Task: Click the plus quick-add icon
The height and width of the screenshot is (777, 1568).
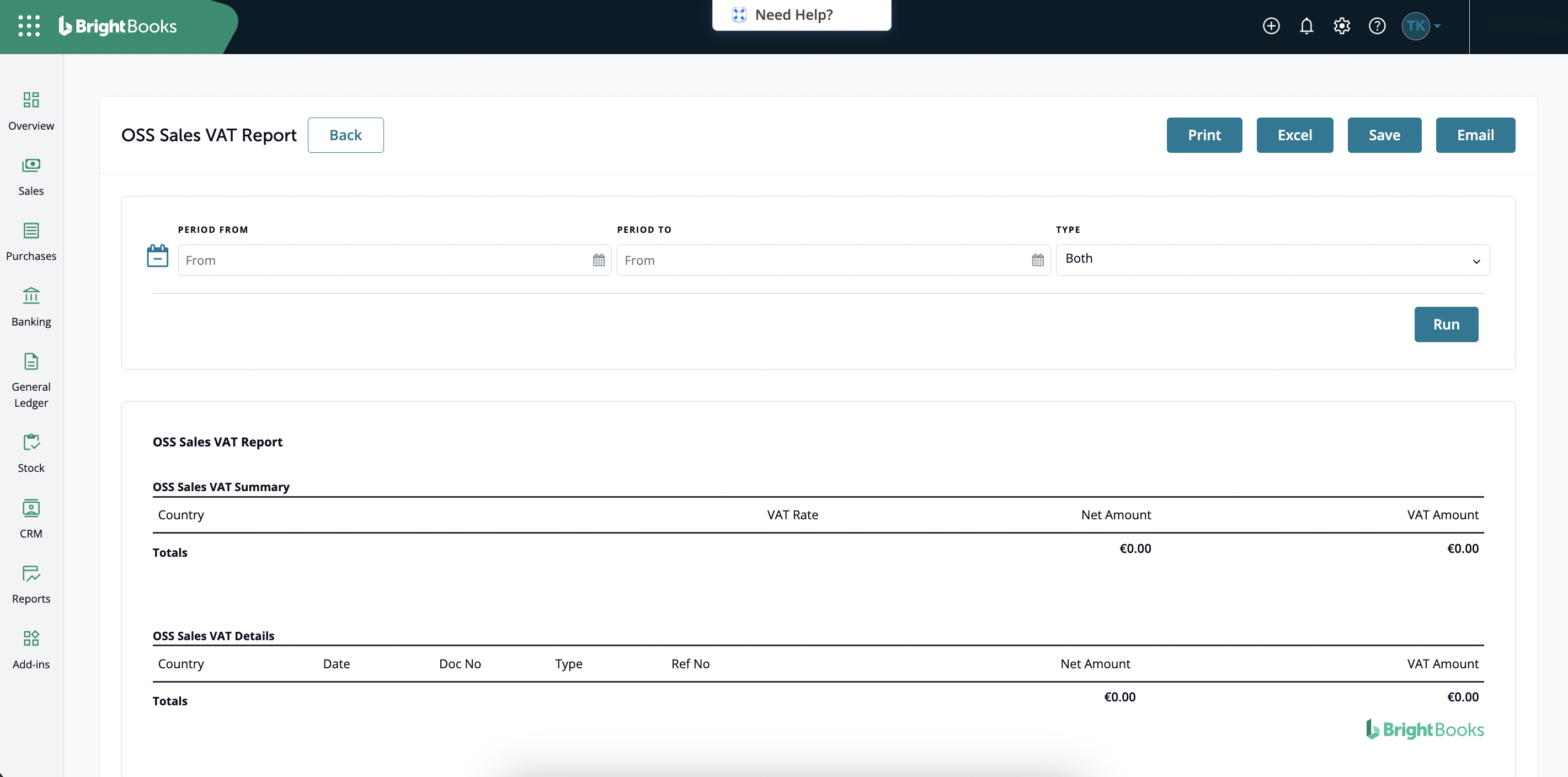Action: [x=1271, y=26]
